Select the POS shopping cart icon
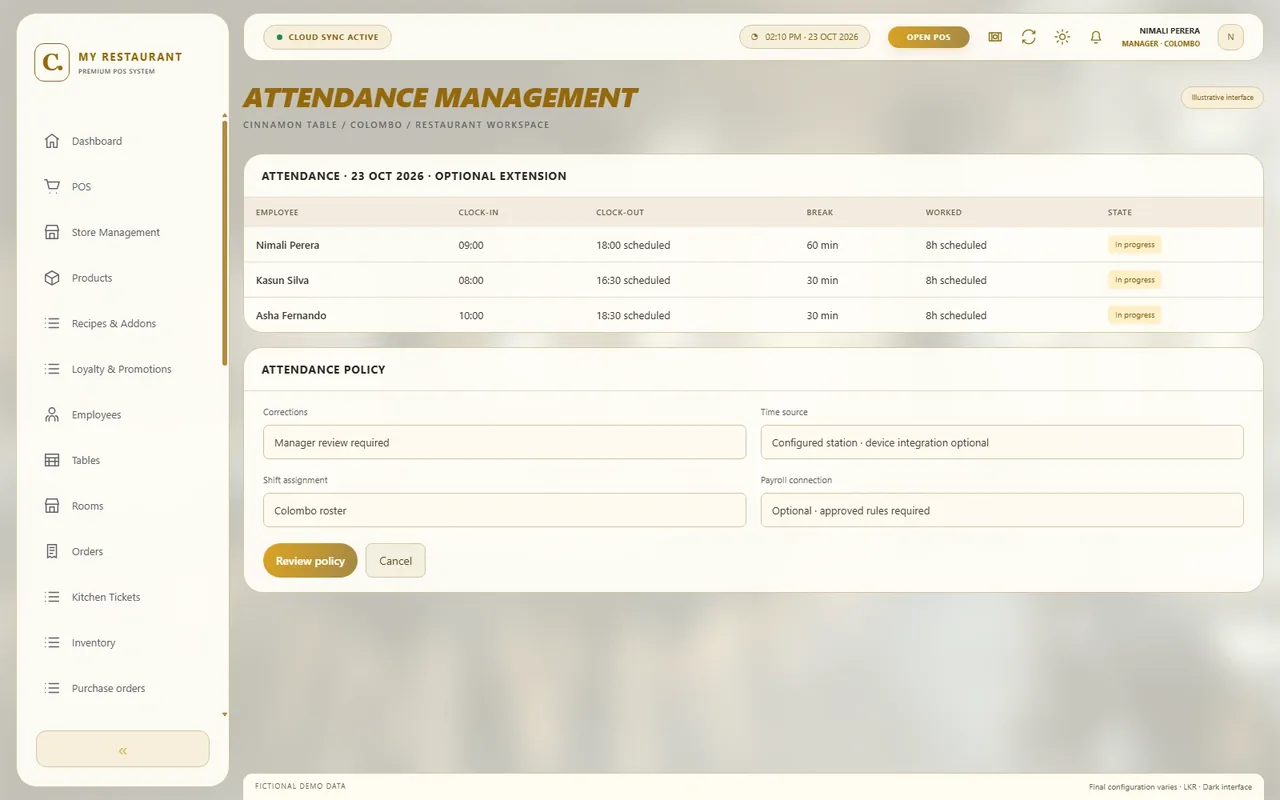Screen dimensions: 1280x800 [52, 187]
